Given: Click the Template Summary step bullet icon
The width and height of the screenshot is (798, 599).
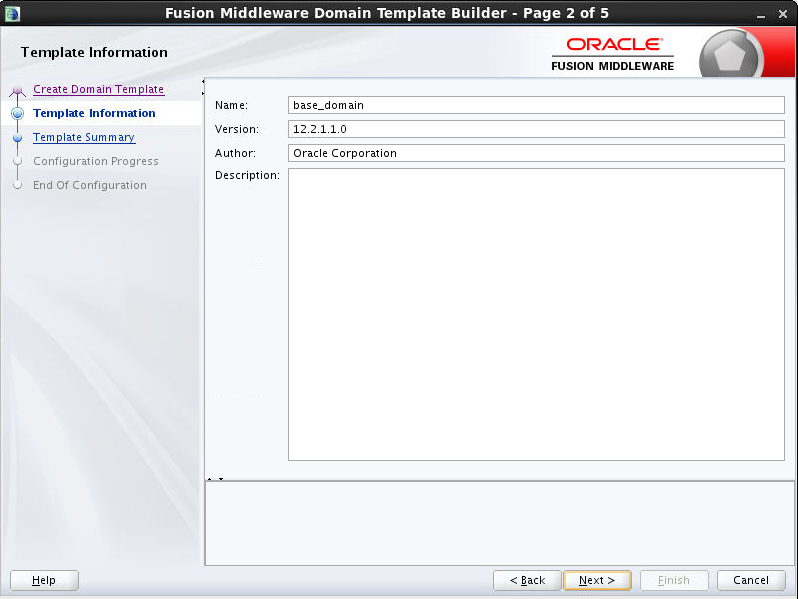Looking at the screenshot, I should pyautogui.click(x=17, y=137).
